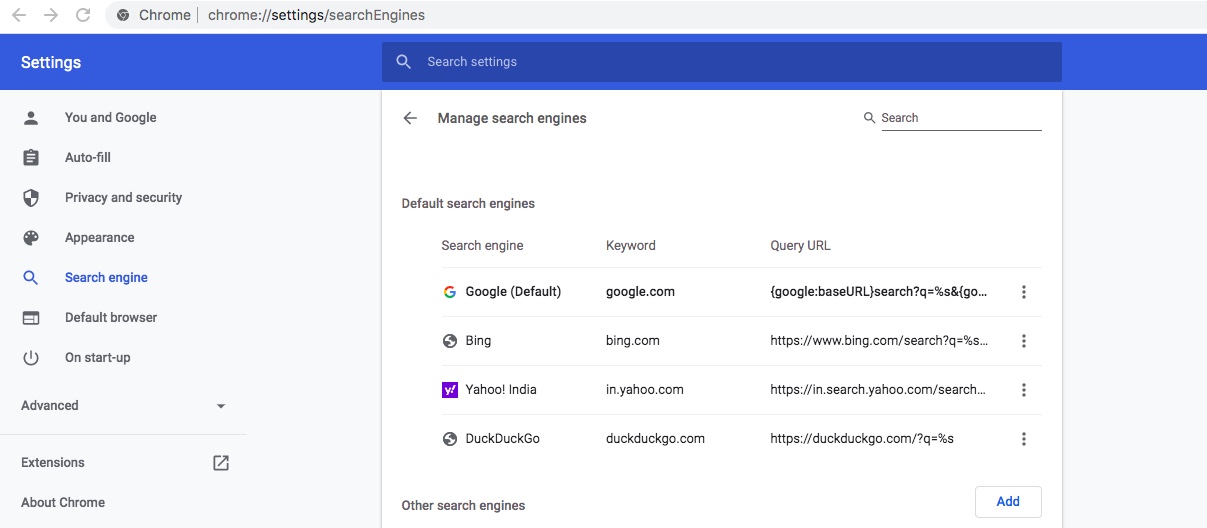The image size is (1207, 528).
Task: Click the Search settings field
Action: [x=721, y=62]
